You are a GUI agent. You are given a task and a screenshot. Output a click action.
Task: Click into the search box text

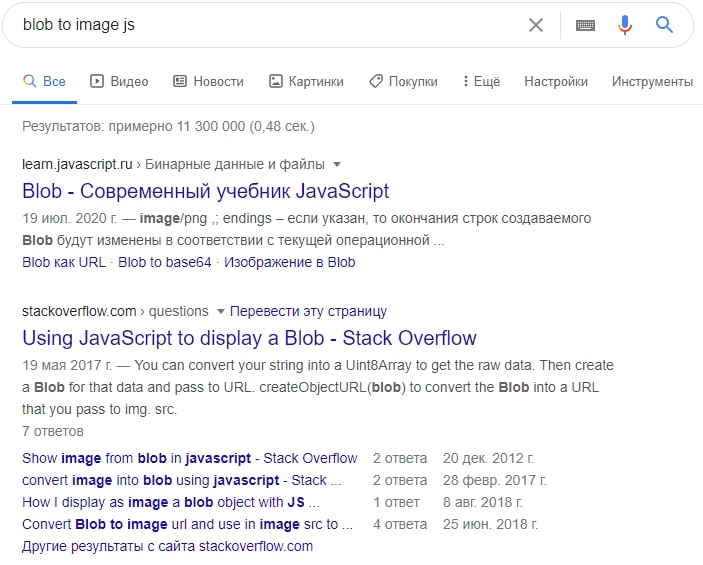(79, 25)
